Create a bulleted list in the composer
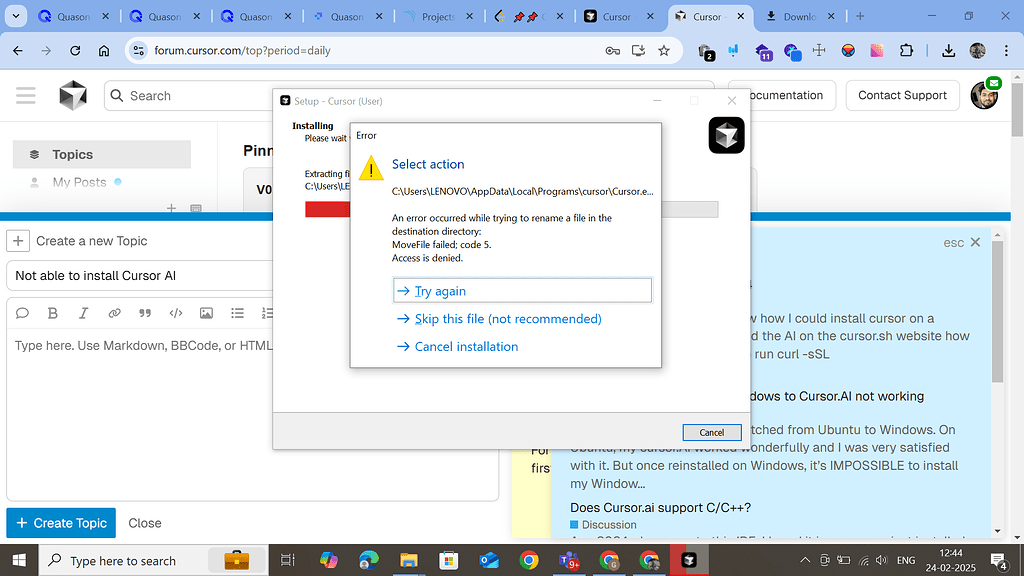Viewport: 1024px width, 576px height. (236, 313)
